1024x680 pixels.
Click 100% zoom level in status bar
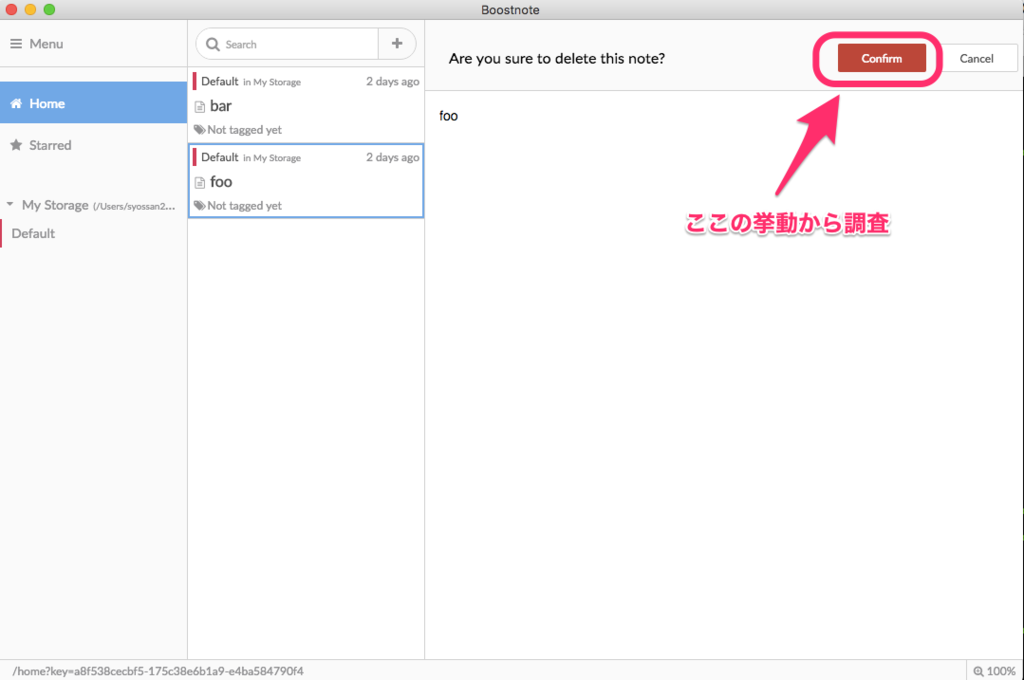1001,671
